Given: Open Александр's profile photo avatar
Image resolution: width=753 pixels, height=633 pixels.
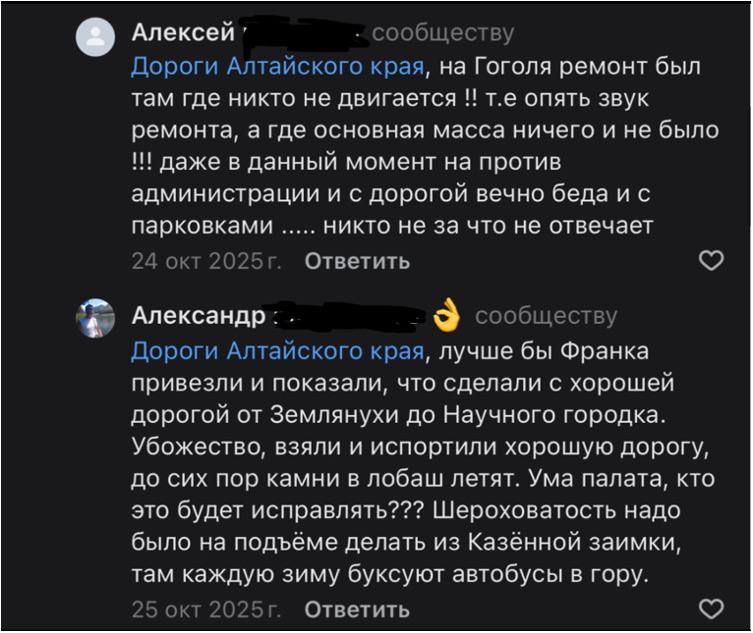Looking at the screenshot, I should 96,319.
